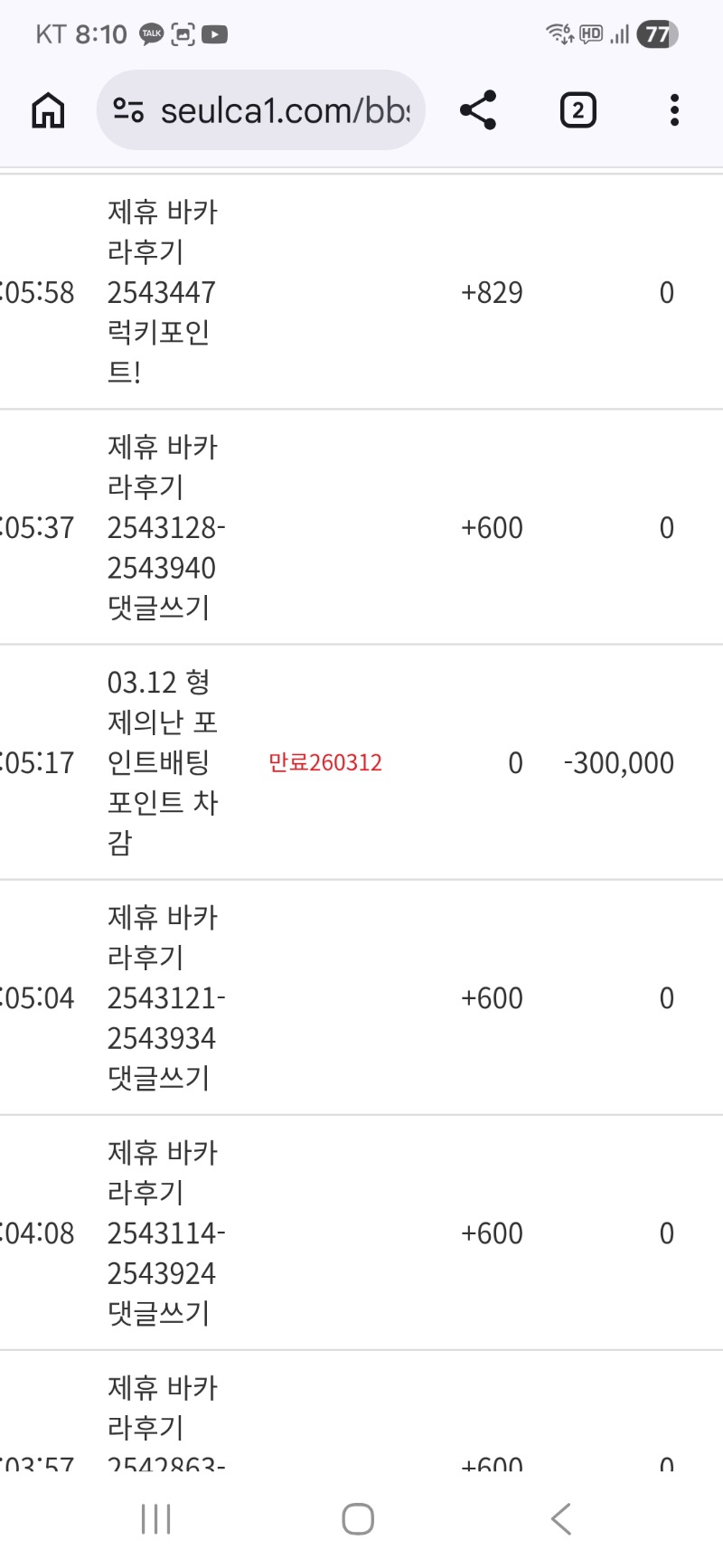723x1568 pixels.
Task: Tap the YouTube notification icon in status bar
Action: tap(214, 34)
